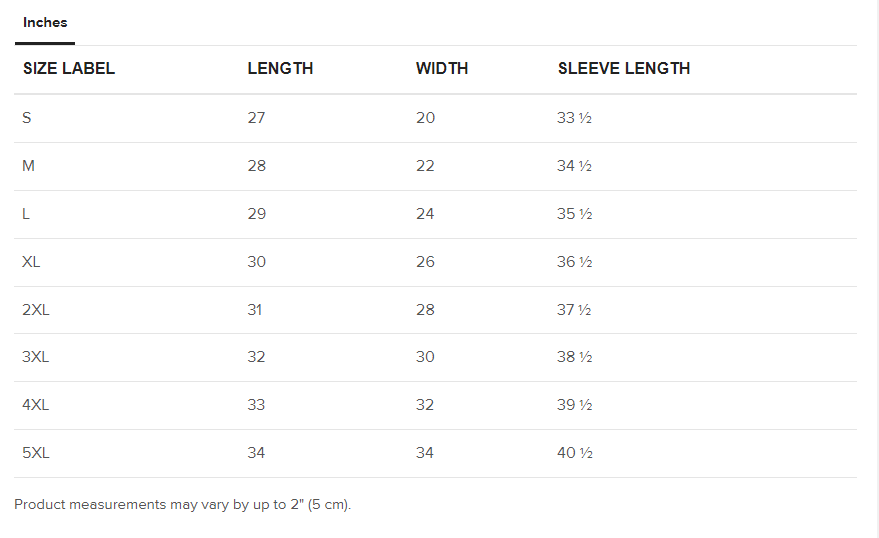
Task: Click the width value 28 for 2XL
Action: click(x=425, y=310)
